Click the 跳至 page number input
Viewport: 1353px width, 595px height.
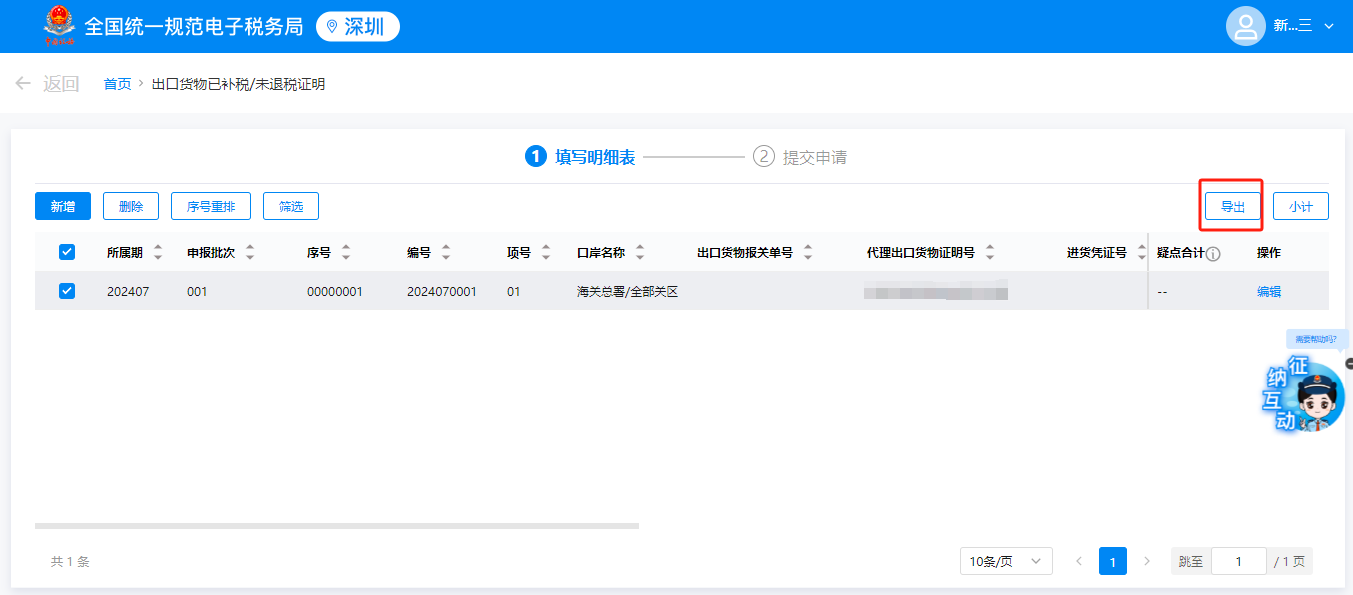pyautogui.click(x=1238, y=561)
